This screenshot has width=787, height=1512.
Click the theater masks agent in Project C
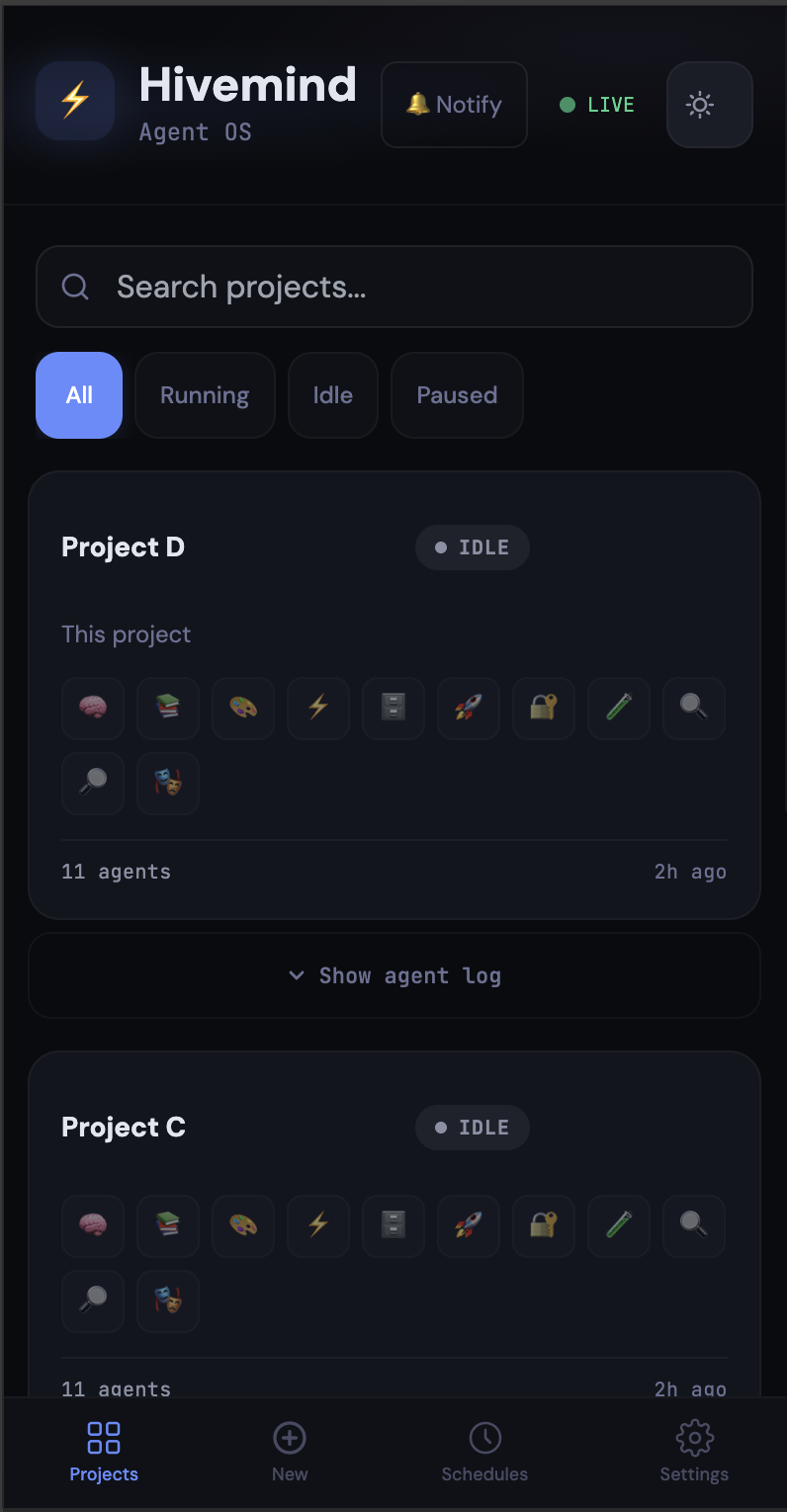coord(167,1301)
